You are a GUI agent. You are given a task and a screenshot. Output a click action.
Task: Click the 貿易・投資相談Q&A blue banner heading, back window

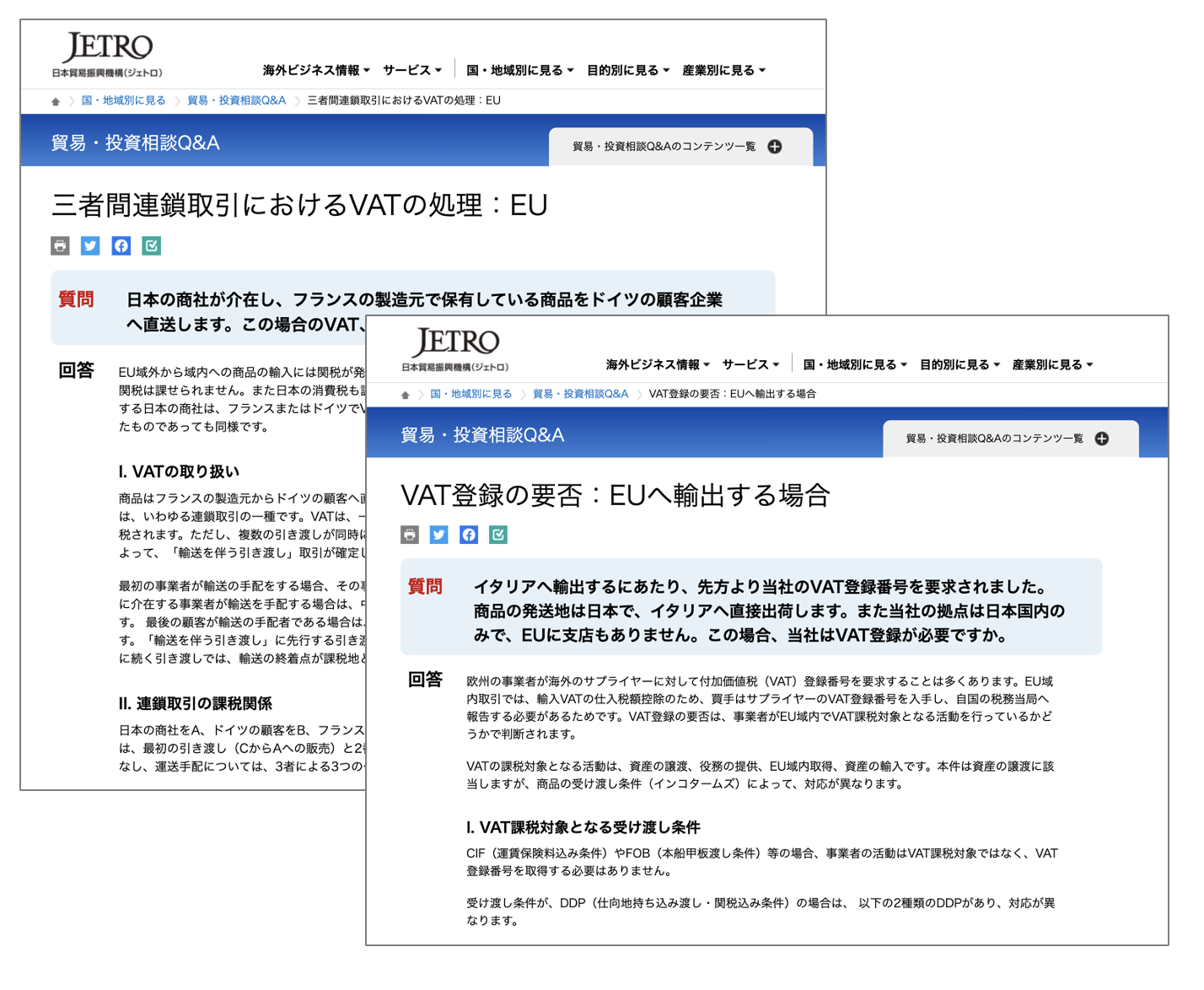(x=135, y=143)
